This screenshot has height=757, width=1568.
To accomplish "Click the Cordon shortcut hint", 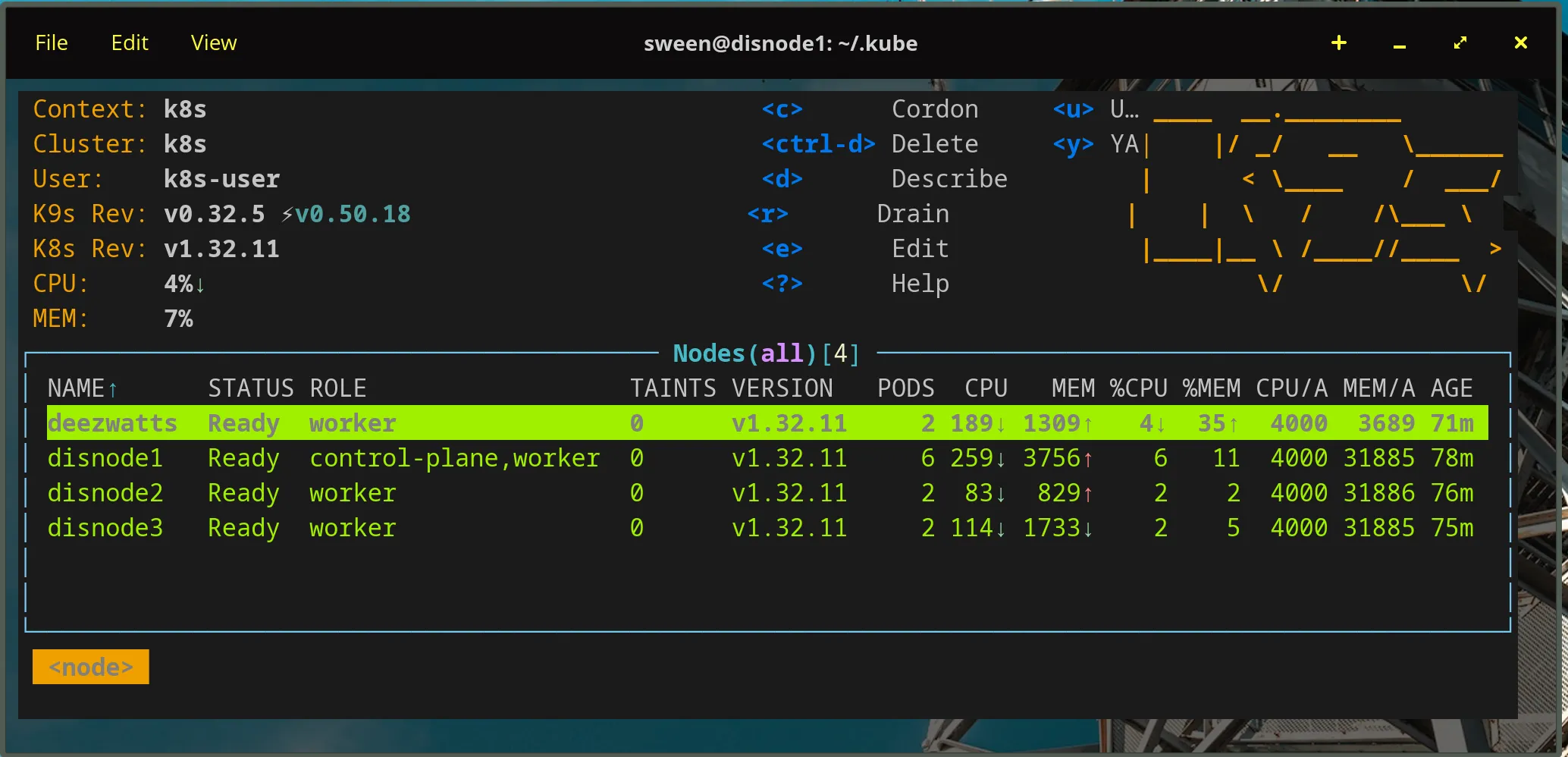I will point(934,109).
